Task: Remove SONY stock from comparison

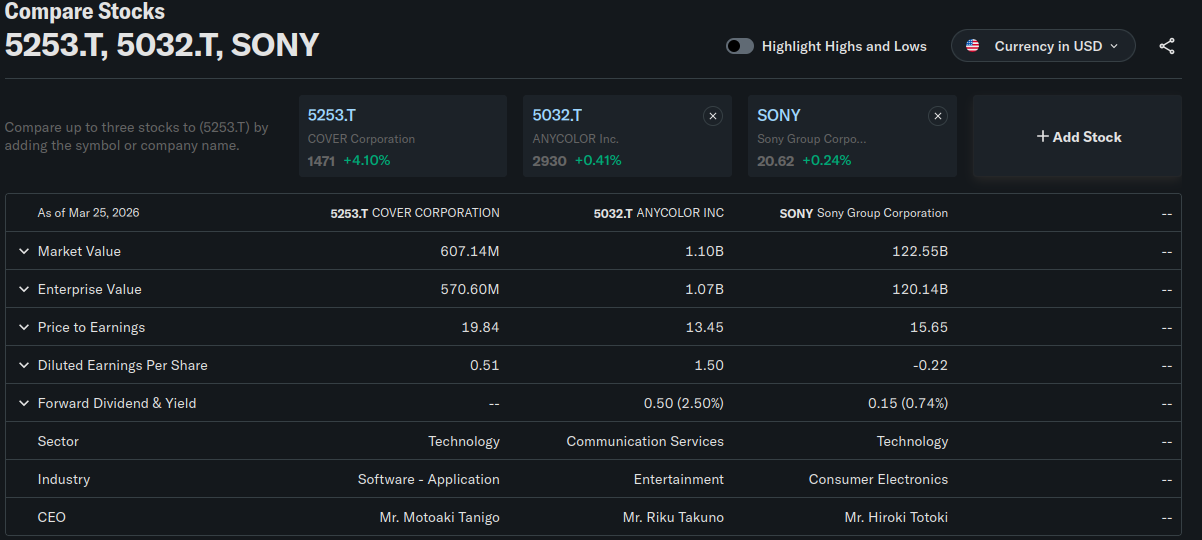Action: 937,116
